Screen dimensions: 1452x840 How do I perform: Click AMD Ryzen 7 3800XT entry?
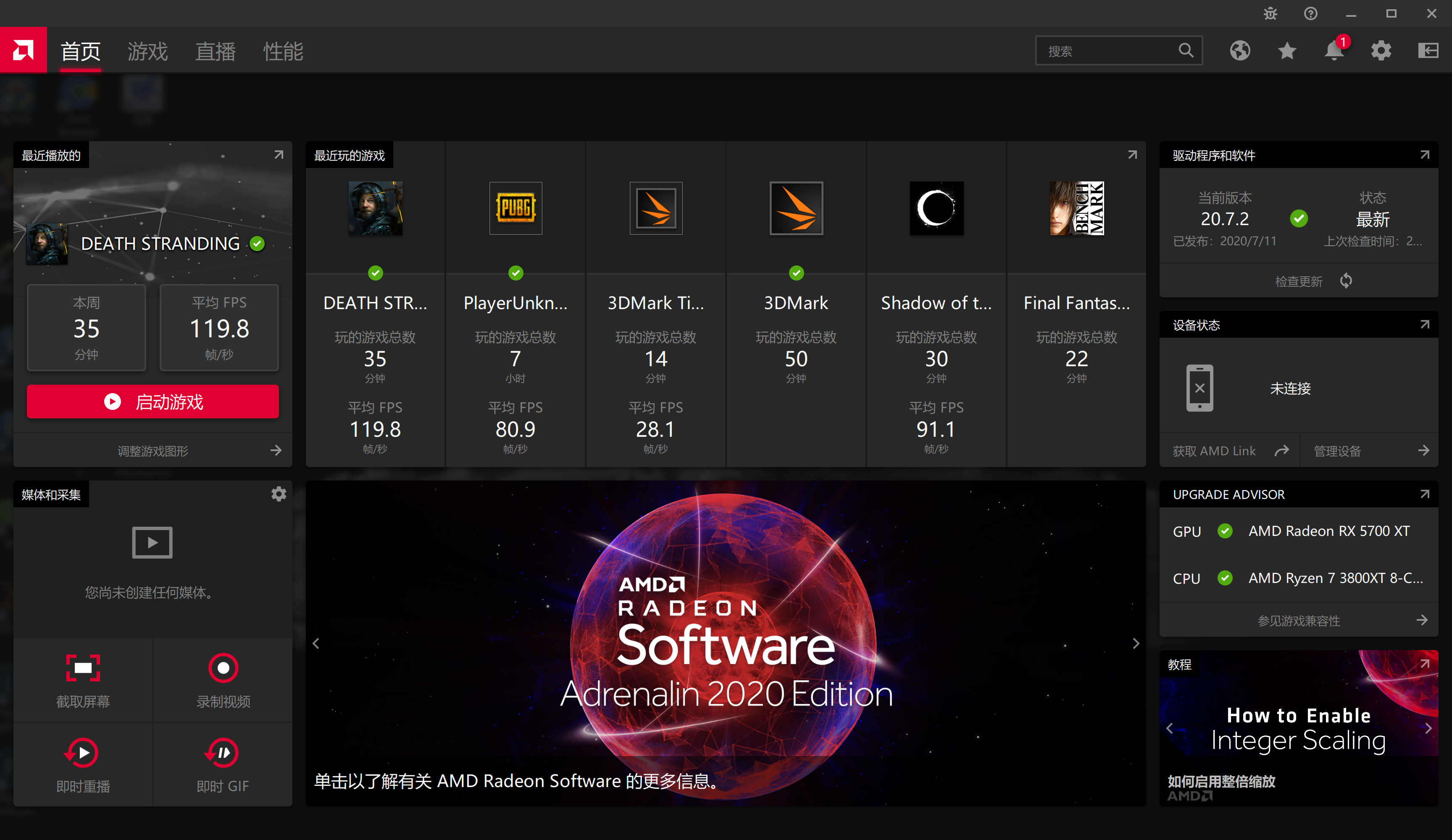[1335, 578]
